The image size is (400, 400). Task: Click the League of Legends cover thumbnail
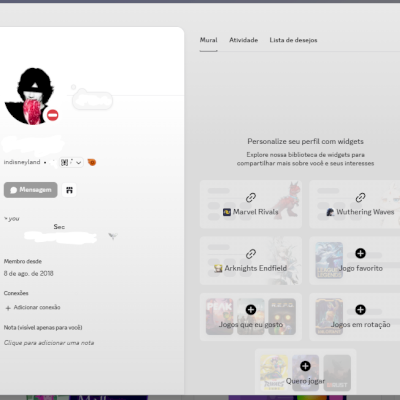pos(329,260)
